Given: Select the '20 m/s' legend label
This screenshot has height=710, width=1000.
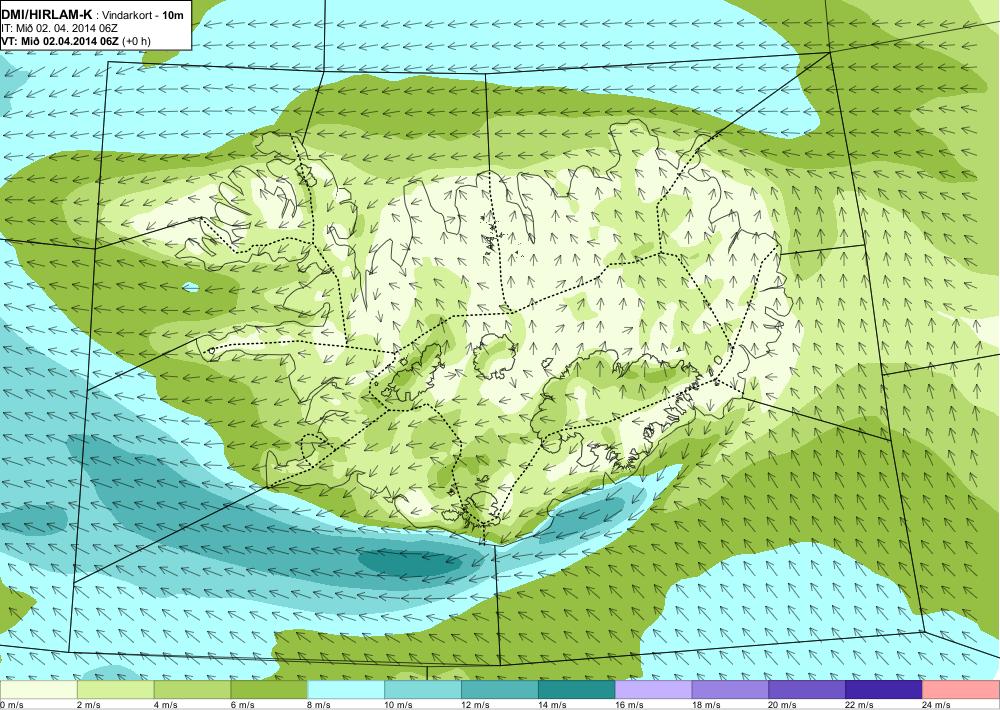Looking at the screenshot, I should point(783,705).
